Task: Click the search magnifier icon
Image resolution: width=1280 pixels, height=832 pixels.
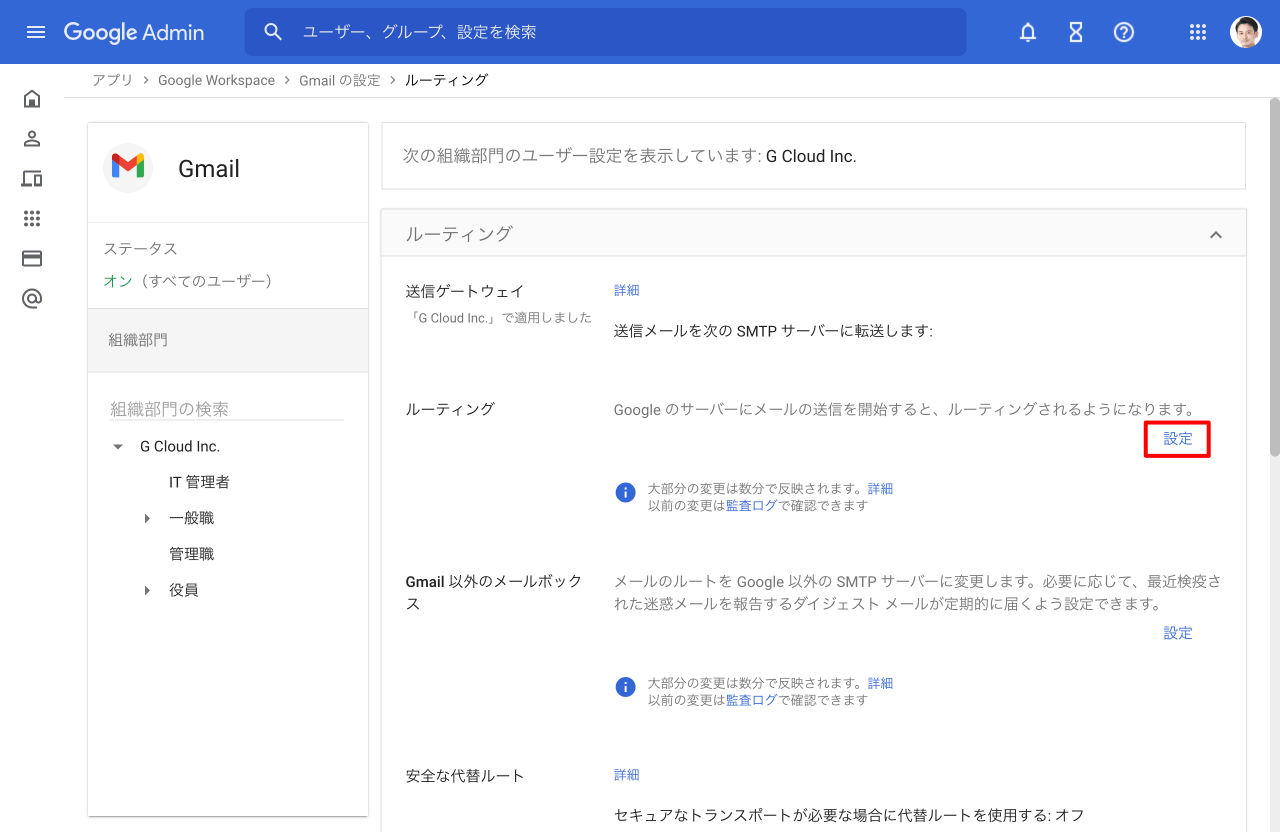Action: click(x=273, y=32)
